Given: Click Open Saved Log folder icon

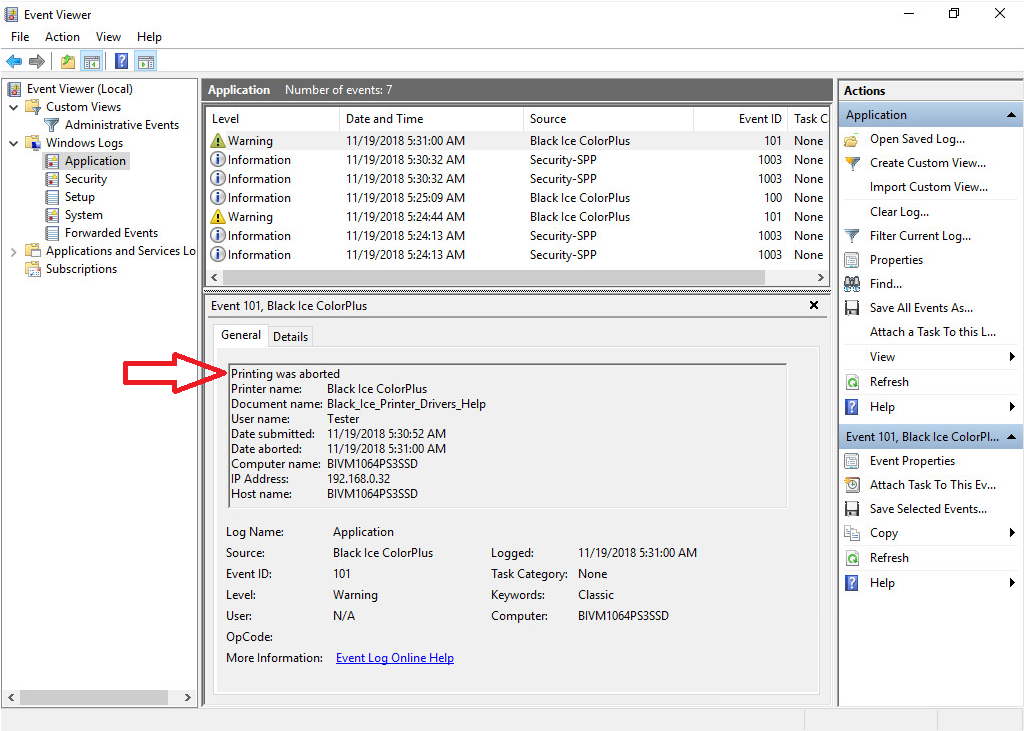Looking at the screenshot, I should coord(852,139).
